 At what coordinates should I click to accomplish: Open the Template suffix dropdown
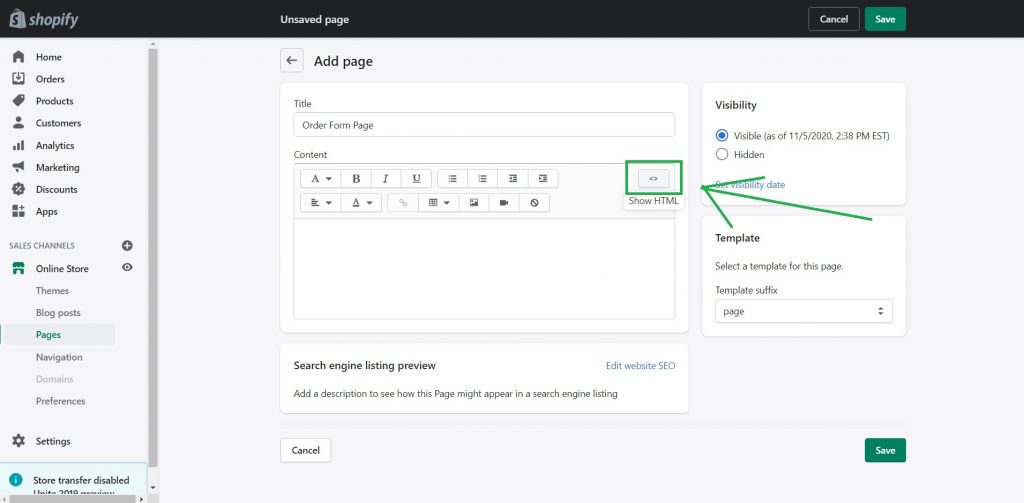[x=803, y=311]
